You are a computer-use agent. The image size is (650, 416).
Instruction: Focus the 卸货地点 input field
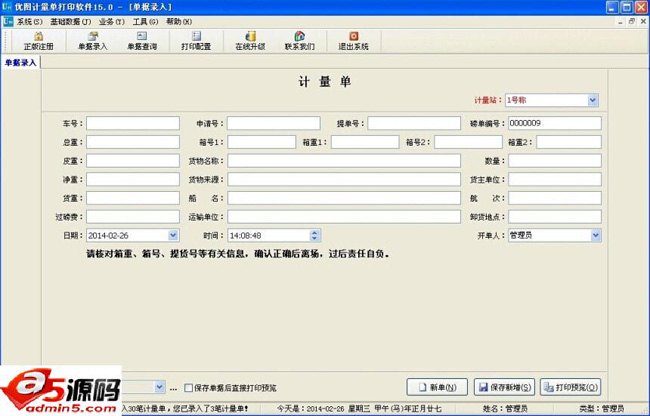point(555,217)
